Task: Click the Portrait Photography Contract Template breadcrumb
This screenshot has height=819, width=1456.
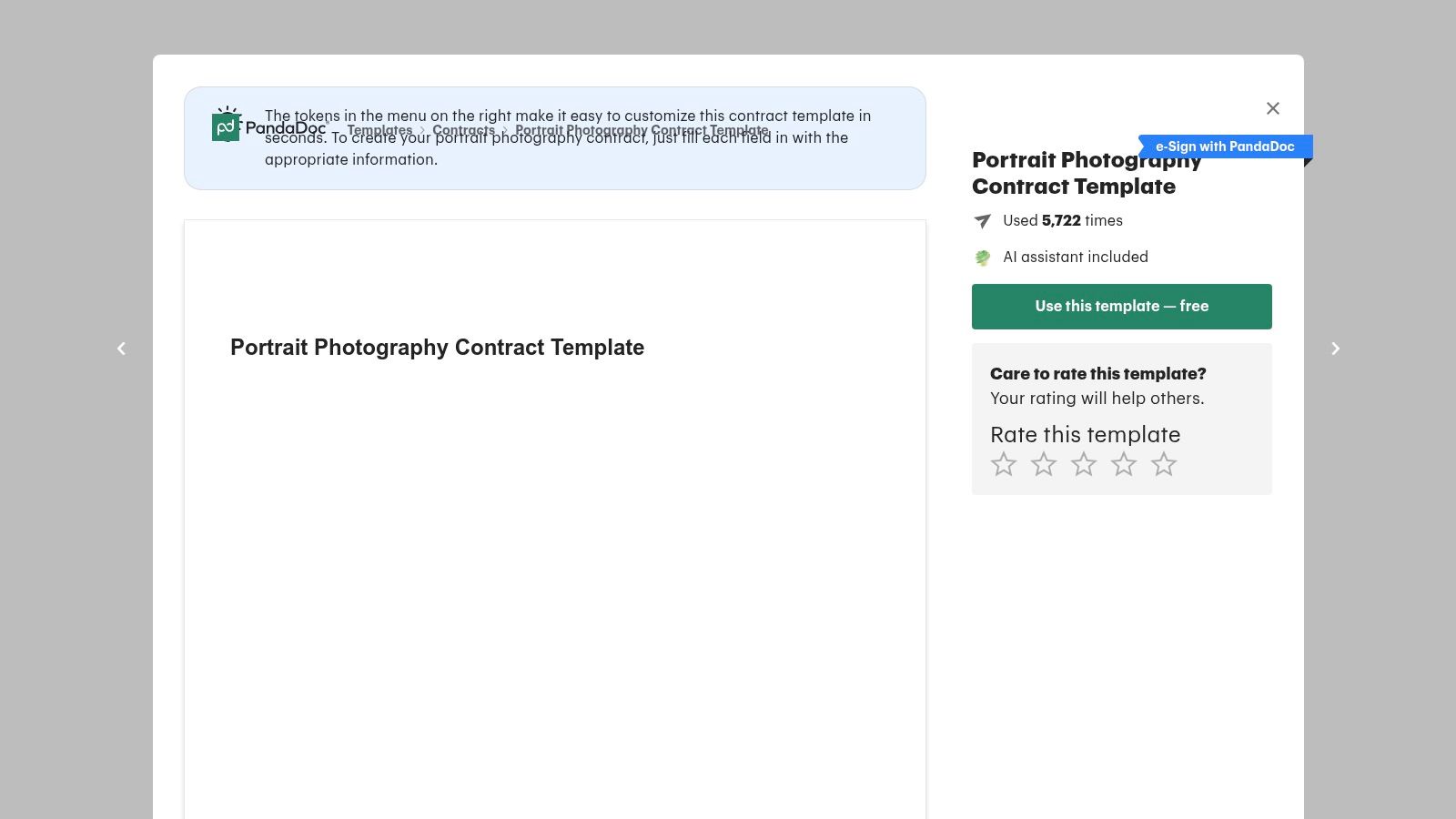Action: (x=641, y=130)
